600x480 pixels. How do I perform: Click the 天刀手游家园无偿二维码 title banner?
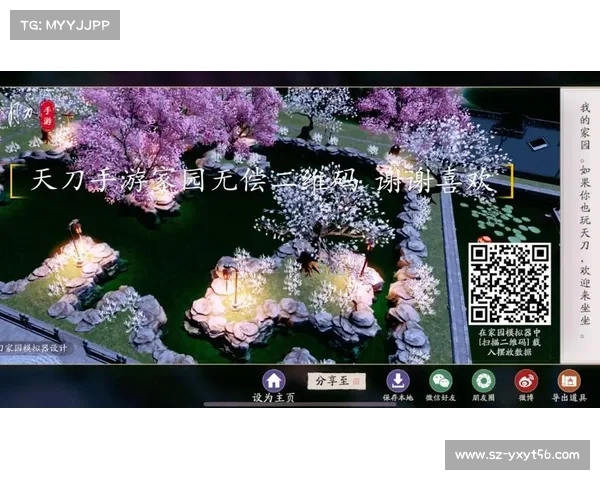tap(260, 181)
